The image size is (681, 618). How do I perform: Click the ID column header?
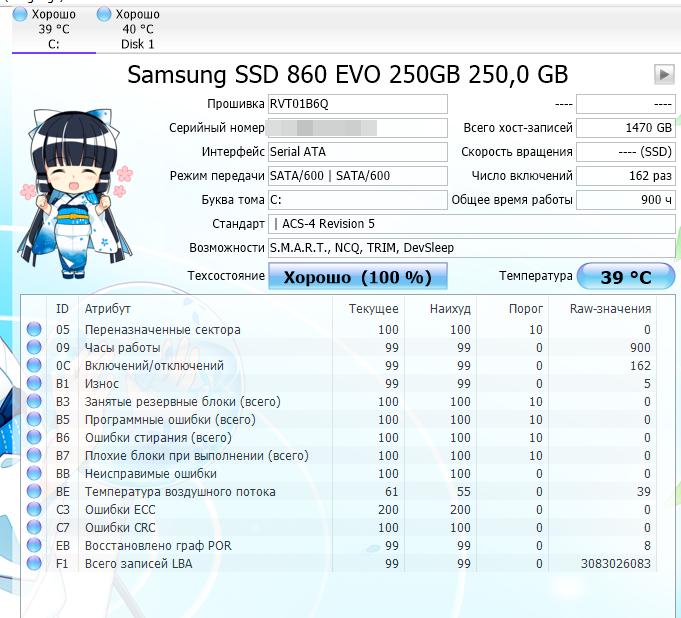(62, 309)
